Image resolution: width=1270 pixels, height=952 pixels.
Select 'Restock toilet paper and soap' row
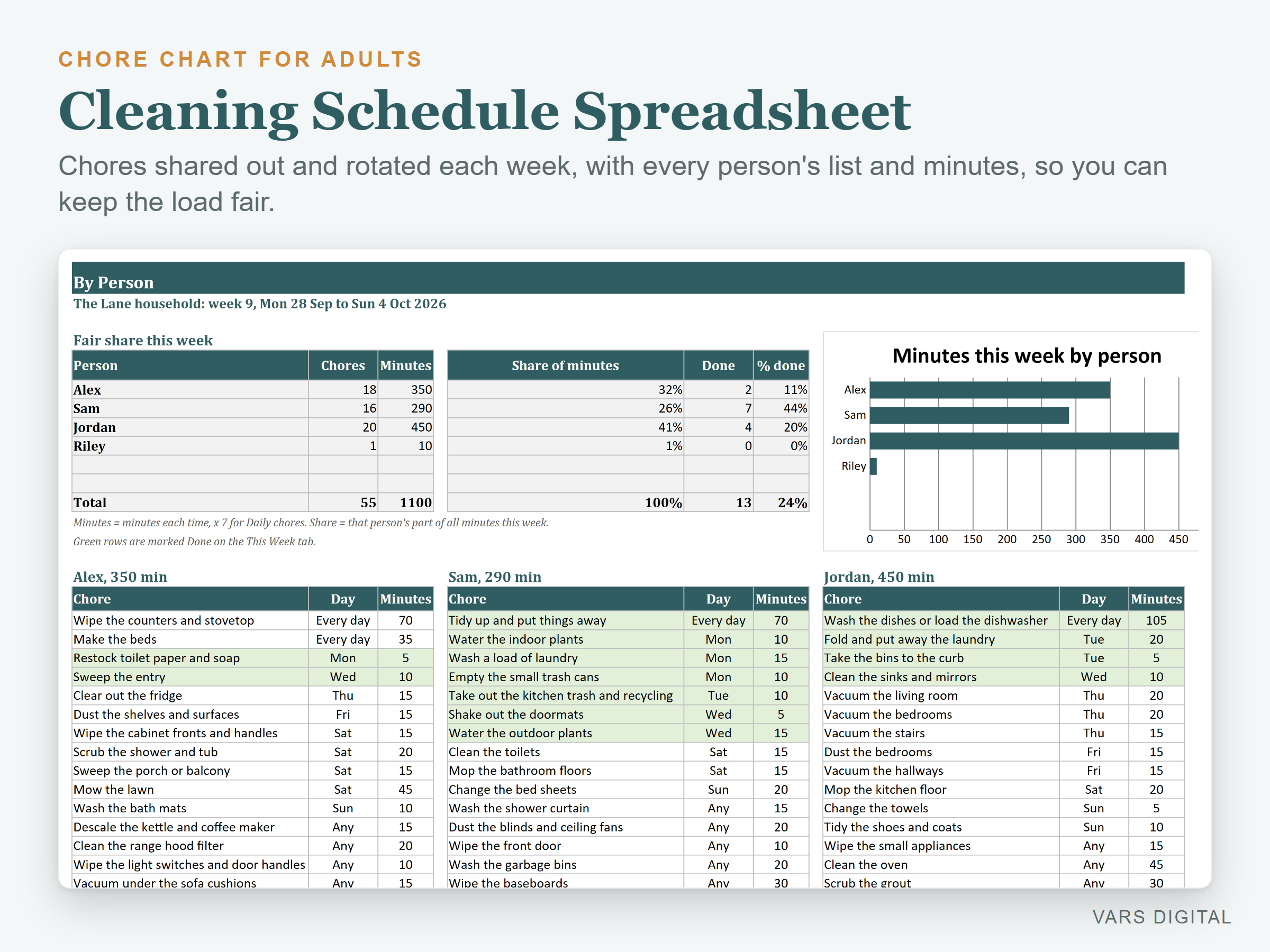[x=252, y=658]
